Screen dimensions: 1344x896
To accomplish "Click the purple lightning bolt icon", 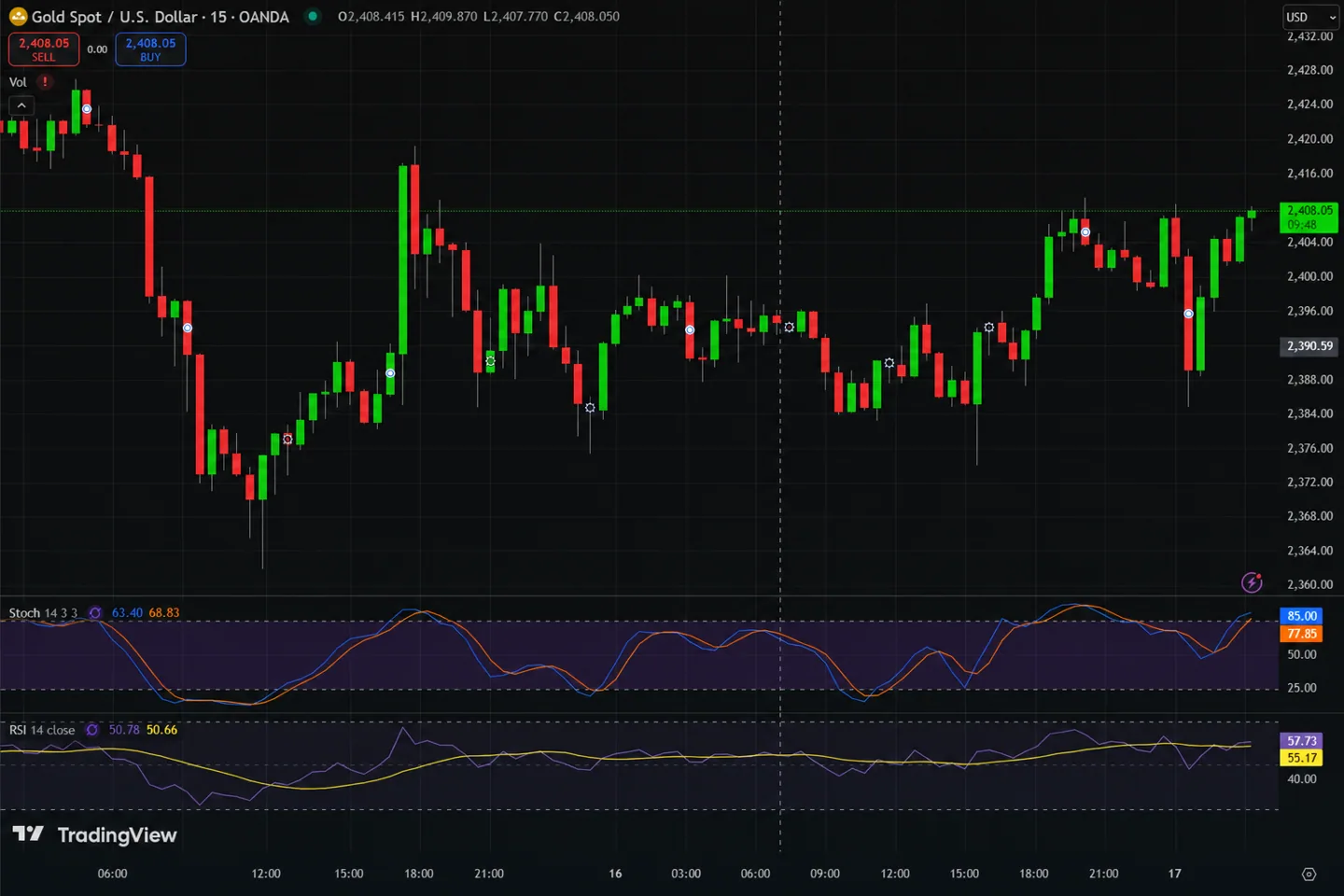I will tap(1252, 582).
